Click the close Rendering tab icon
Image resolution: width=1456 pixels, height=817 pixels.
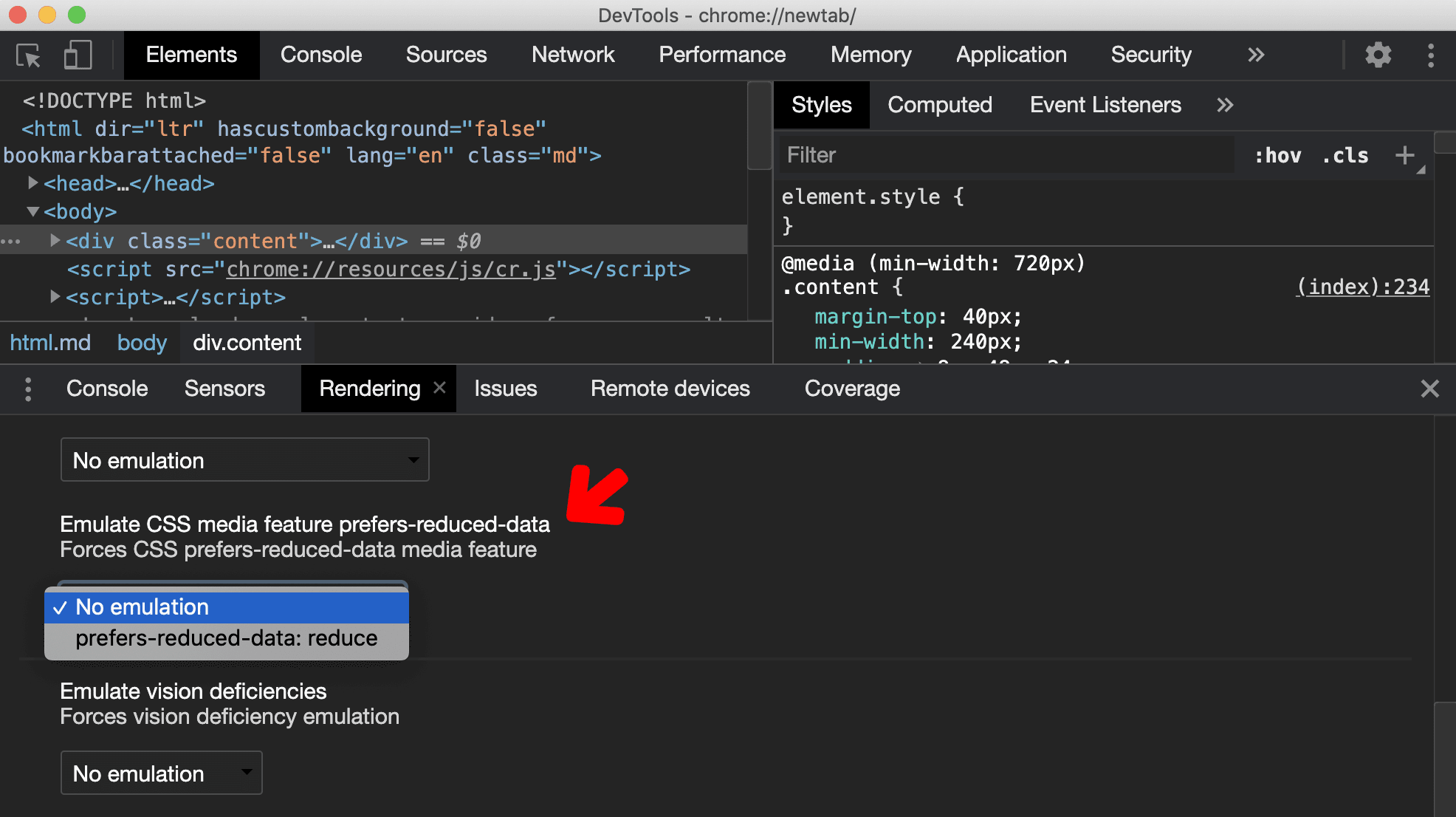(441, 388)
